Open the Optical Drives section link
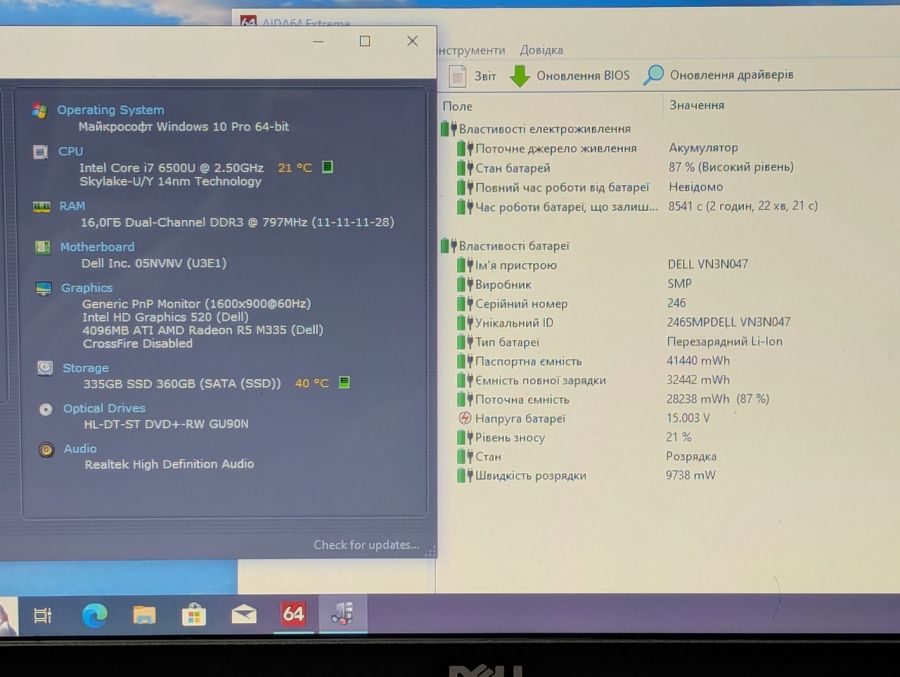Screen dimensions: 900x677 point(104,408)
